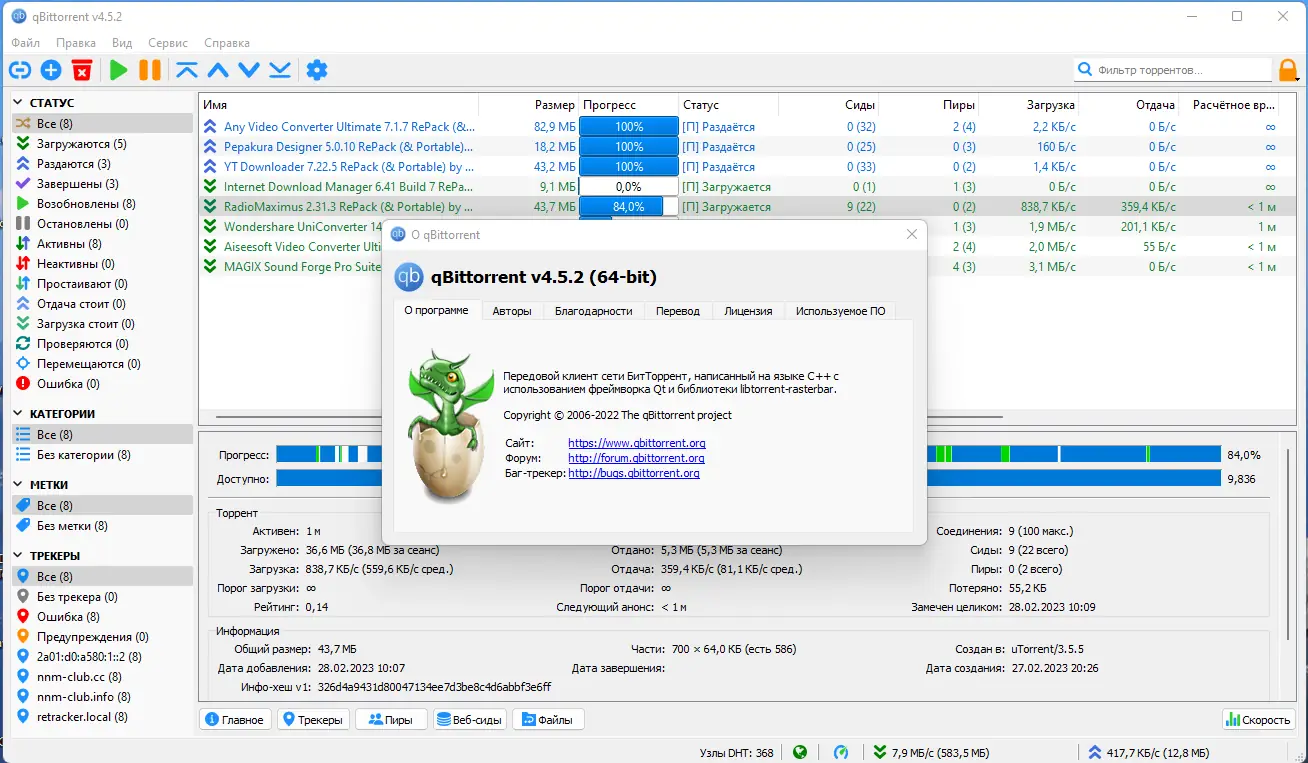Move torrent to top of queue icon
This screenshot has width=1308, height=763.
pos(187,70)
